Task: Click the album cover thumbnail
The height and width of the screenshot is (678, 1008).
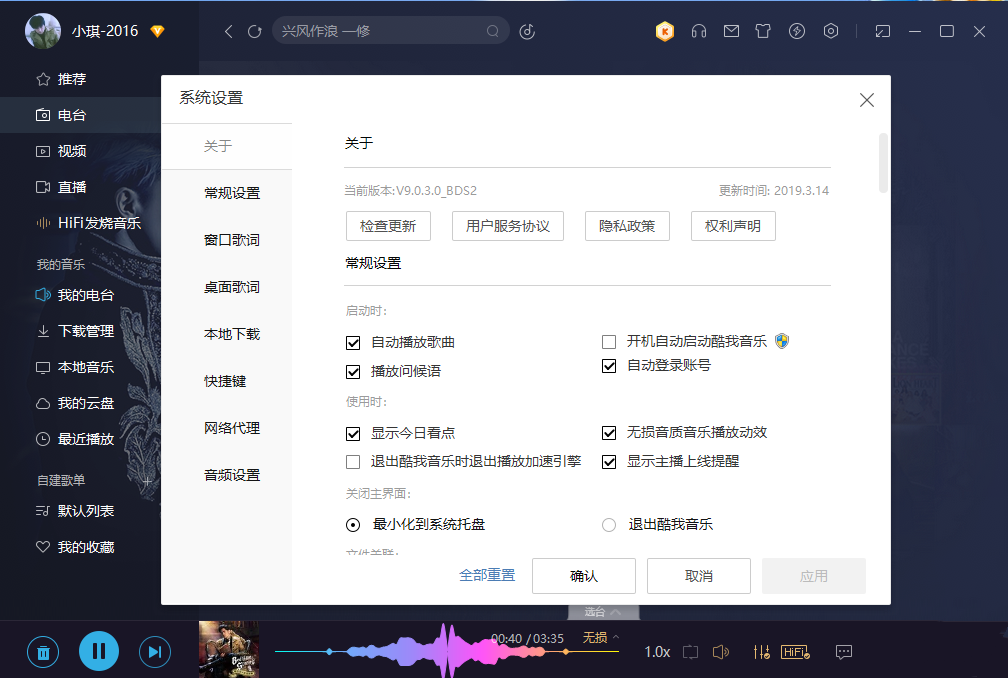Action: [x=229, y=649]
